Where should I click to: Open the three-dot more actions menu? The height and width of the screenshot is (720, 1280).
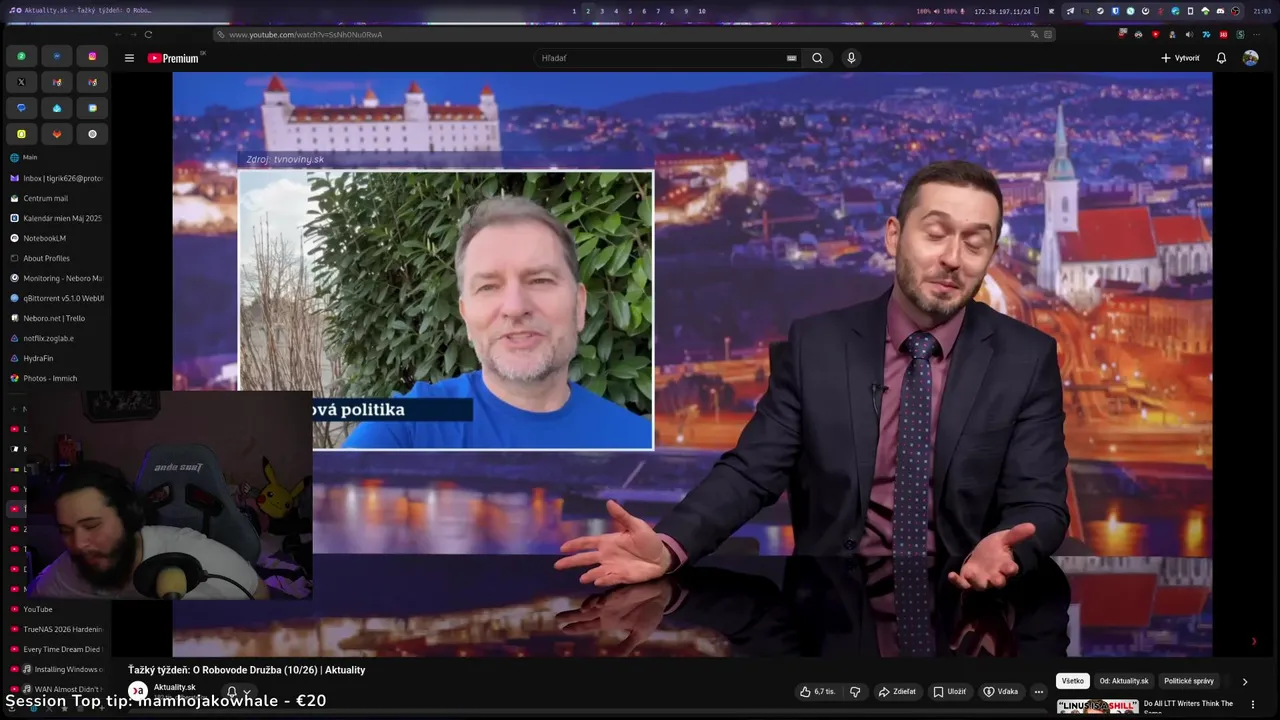1038,691
